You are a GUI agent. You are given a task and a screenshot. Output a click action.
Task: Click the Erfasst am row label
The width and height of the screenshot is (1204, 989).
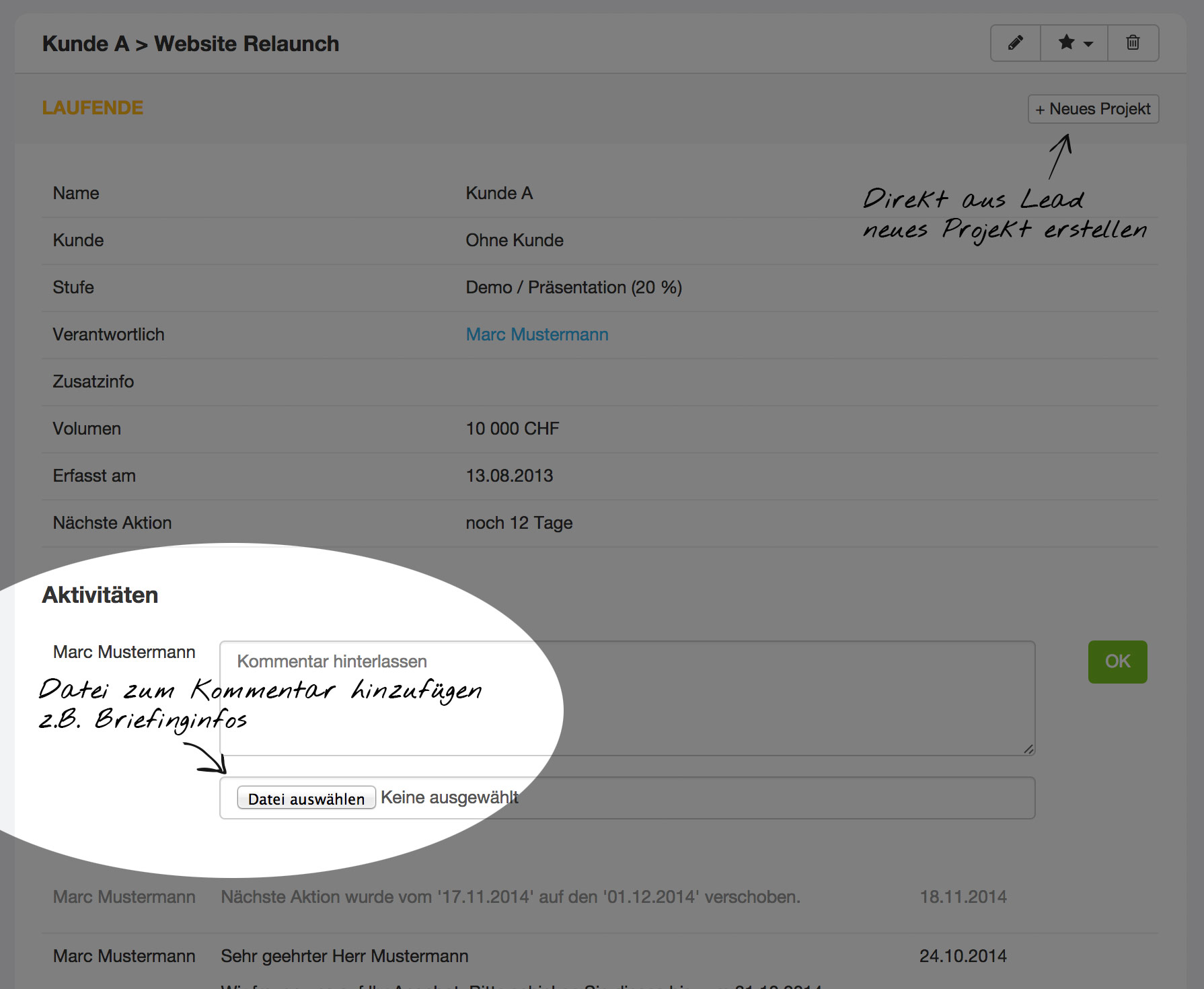[x=94, y=476]
